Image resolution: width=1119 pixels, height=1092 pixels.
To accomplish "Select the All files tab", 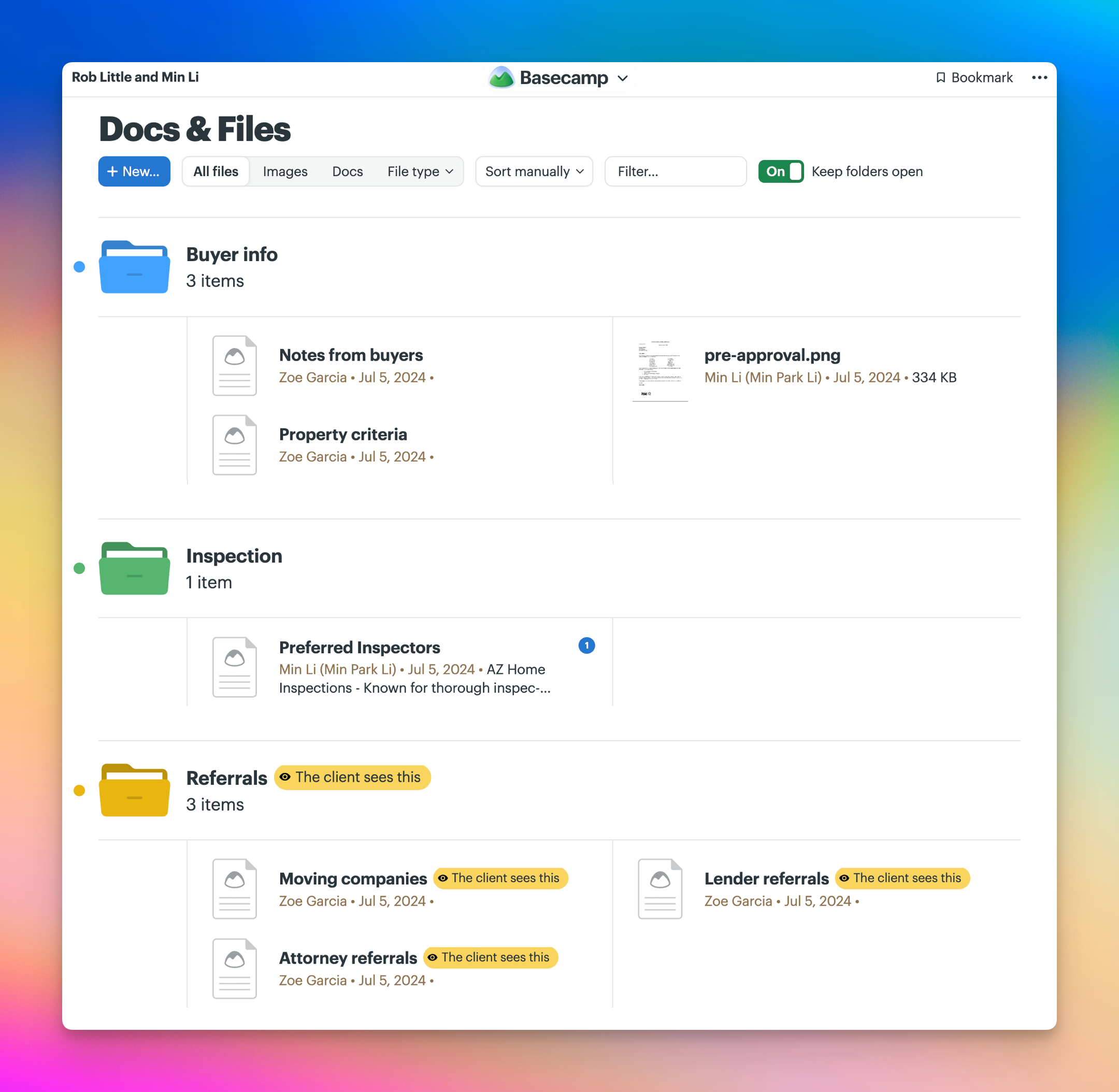I will 216,171.
